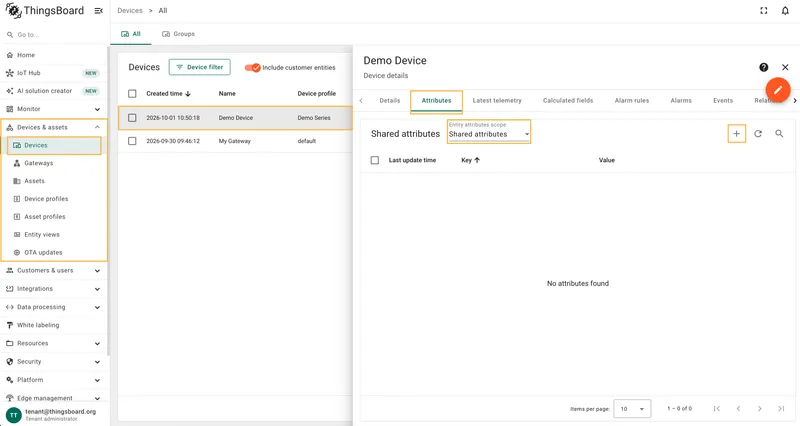Open Device profiles page
Screen dimensions: 800x426
coord(55,199)
